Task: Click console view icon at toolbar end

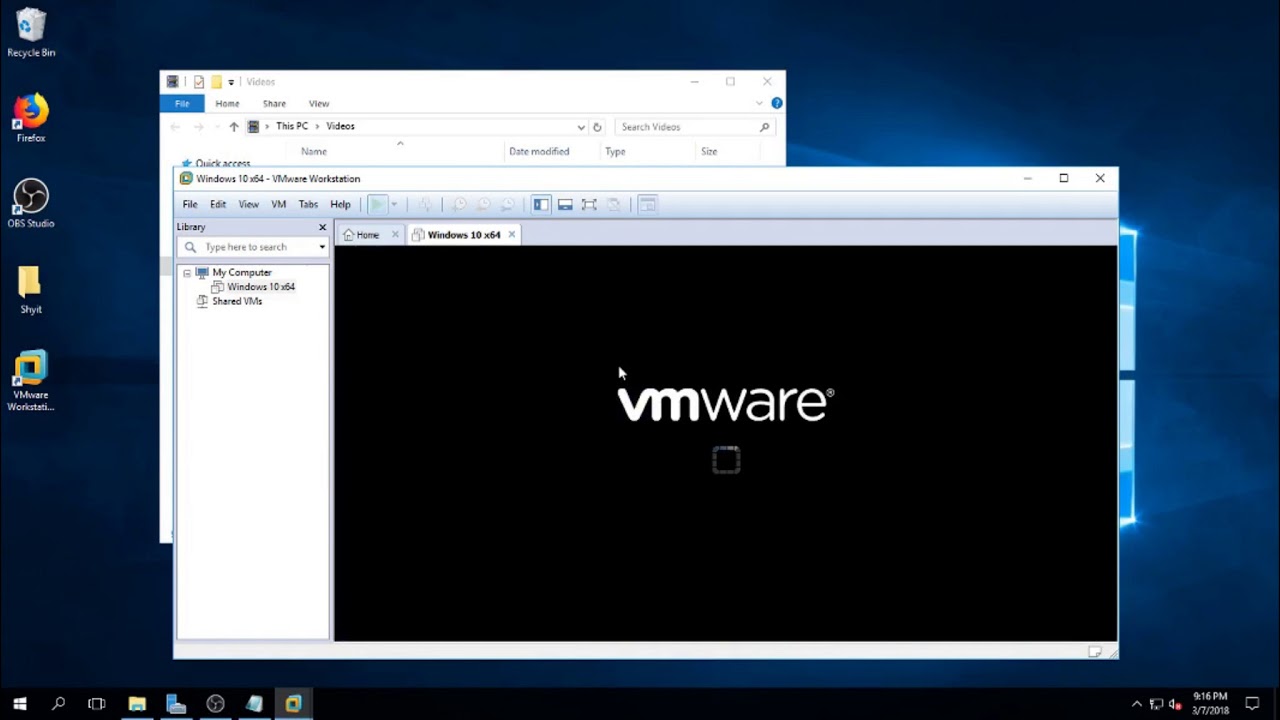Action: pos(647,204)
